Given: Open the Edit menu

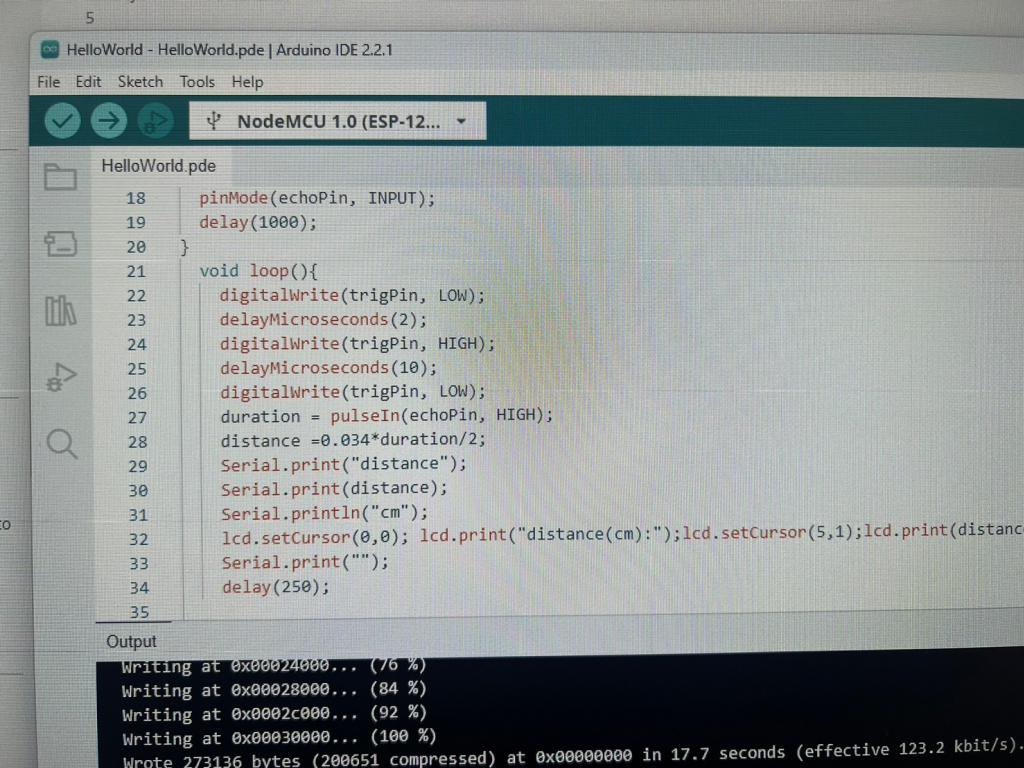Looking at the screenshot, I should pyautogui.click(x=88, y=82).
